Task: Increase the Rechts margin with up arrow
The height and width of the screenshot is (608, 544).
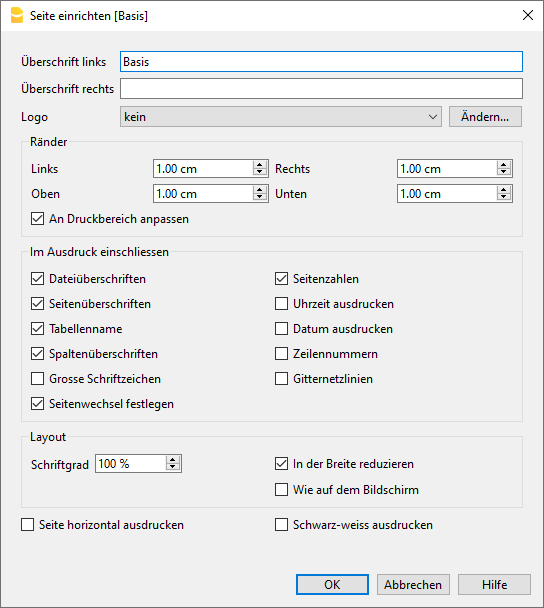Action: tap(503, 165)
